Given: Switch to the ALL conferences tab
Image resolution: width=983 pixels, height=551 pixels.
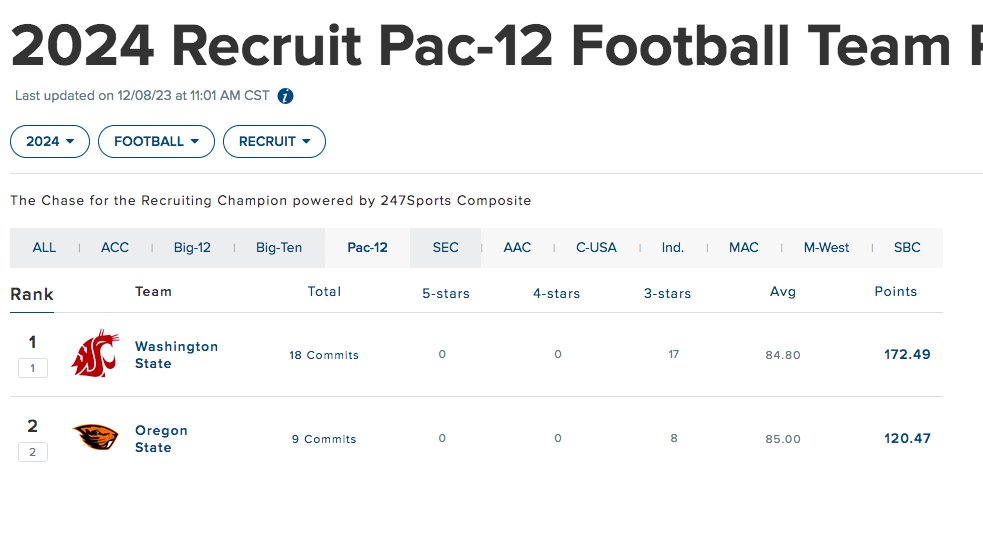Looking at the screenshot, I should tap(44, 248).
